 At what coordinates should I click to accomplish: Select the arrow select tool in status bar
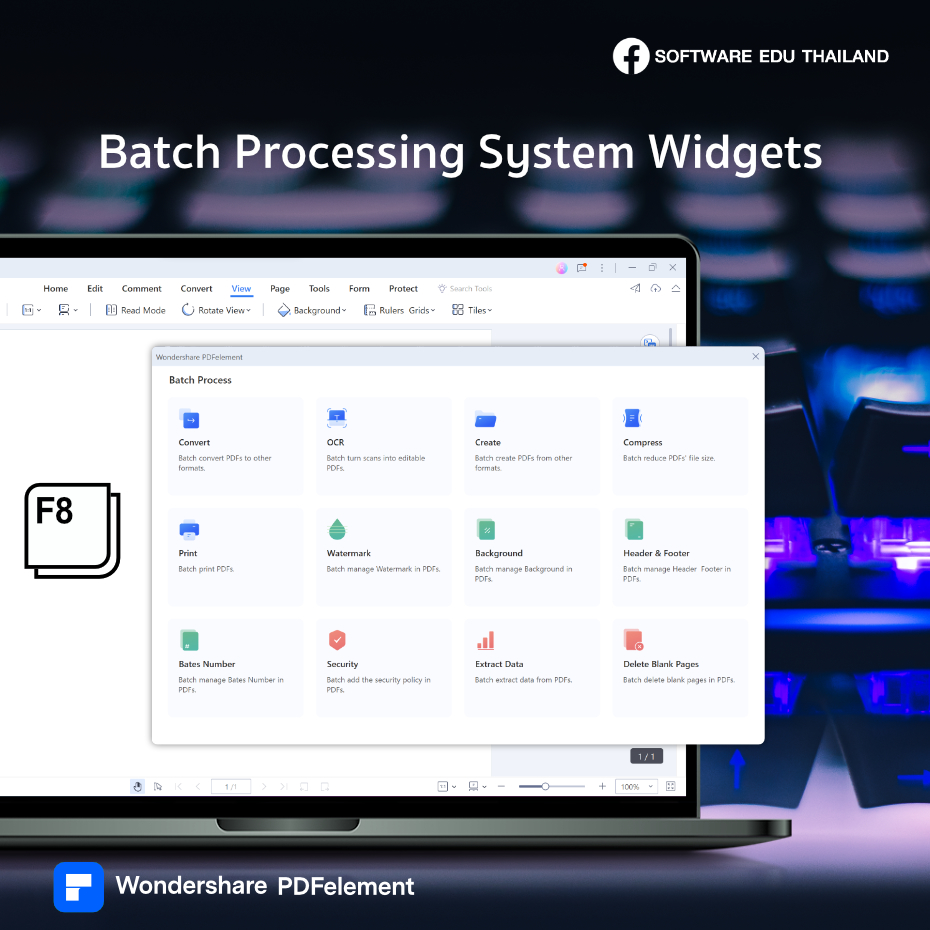pyautogui.click(x=158, y=786)
